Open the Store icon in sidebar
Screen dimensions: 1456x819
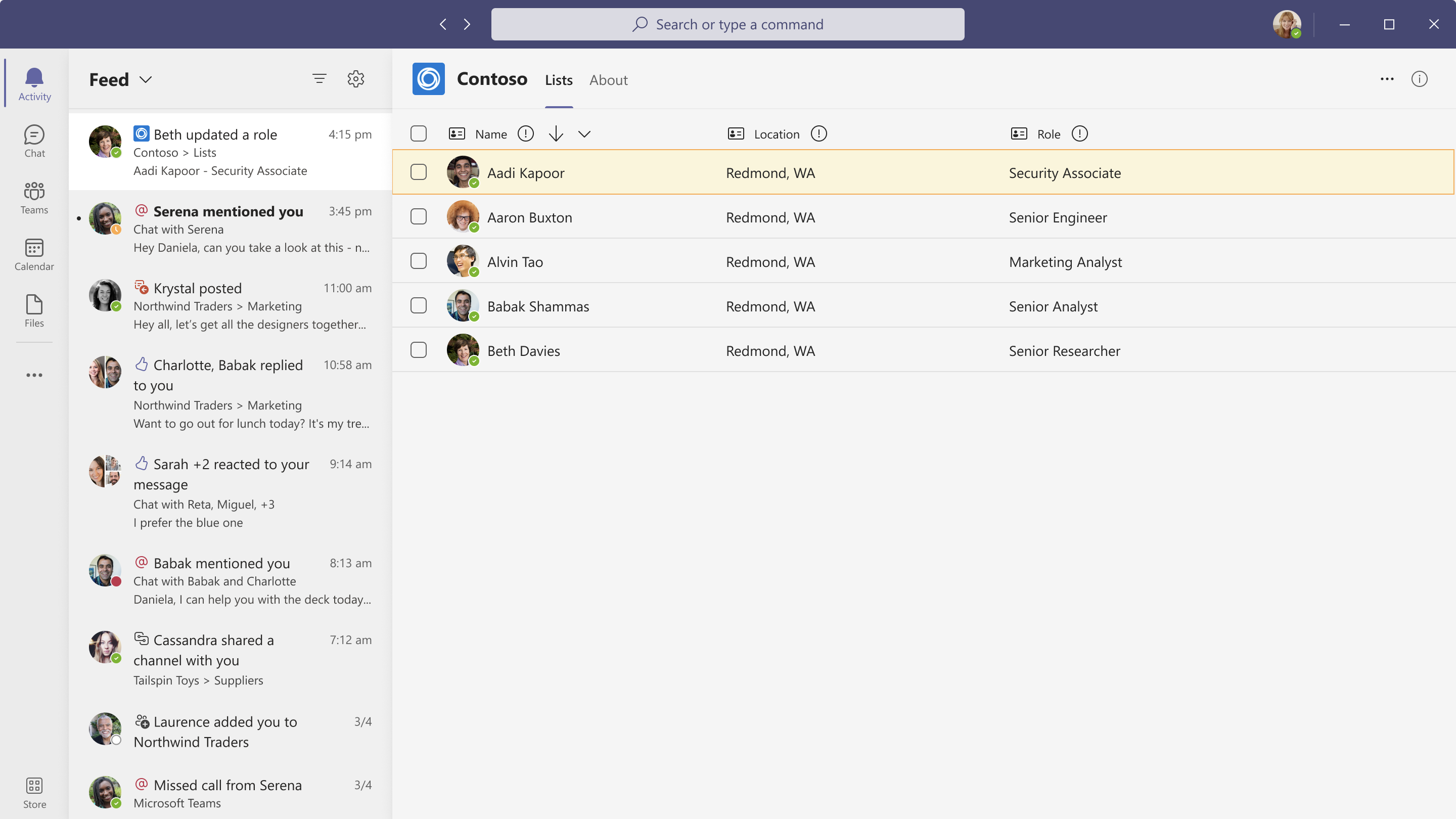[x=34, y=791]
